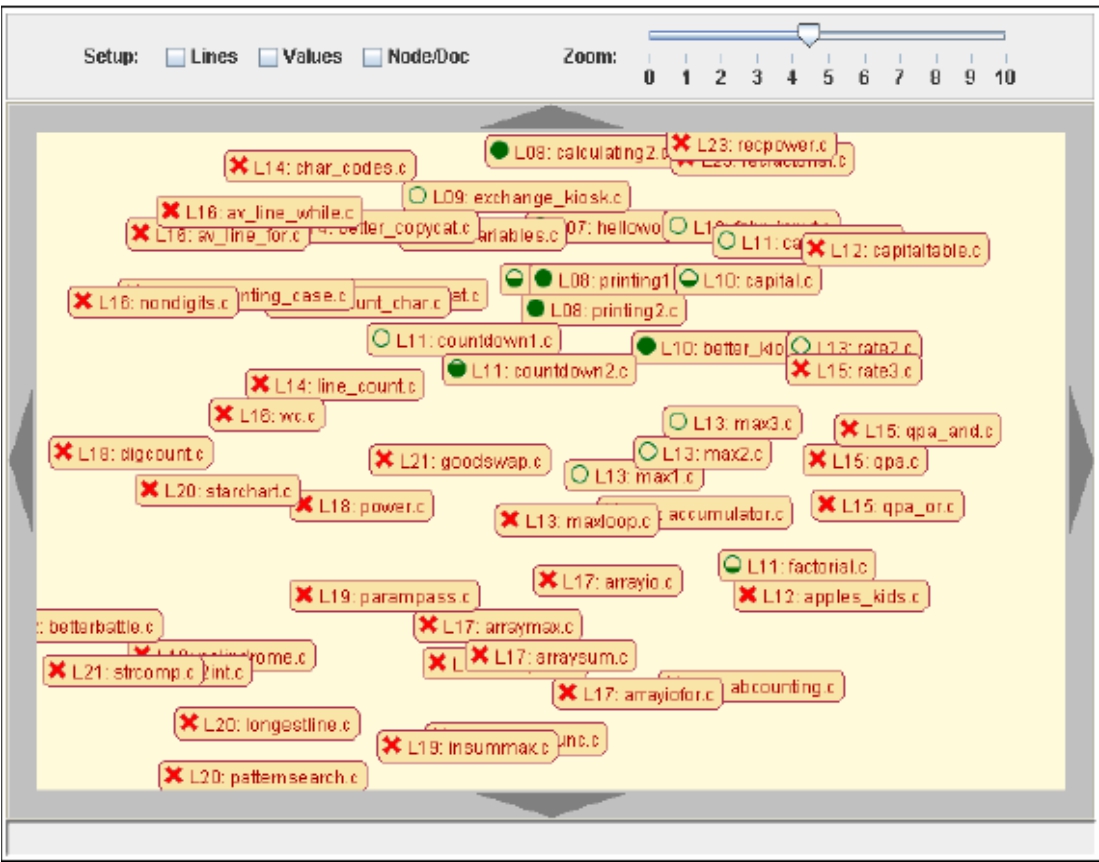The height and width of the screenshot is (862, 1099).
Task: Select the L20: starchart.c node
Action: (x=218, y=490)
